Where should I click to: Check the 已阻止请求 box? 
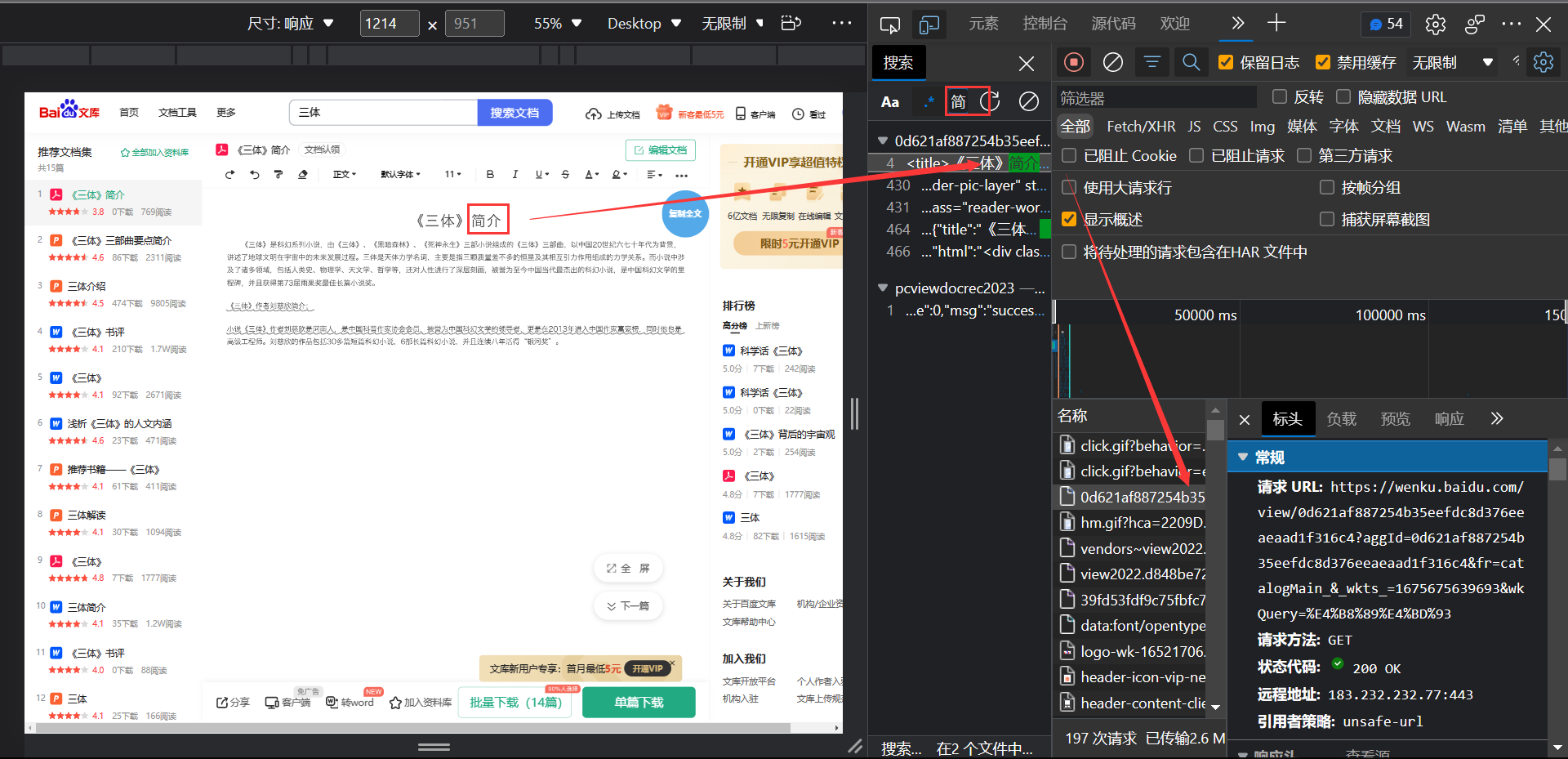point(1196,155)
